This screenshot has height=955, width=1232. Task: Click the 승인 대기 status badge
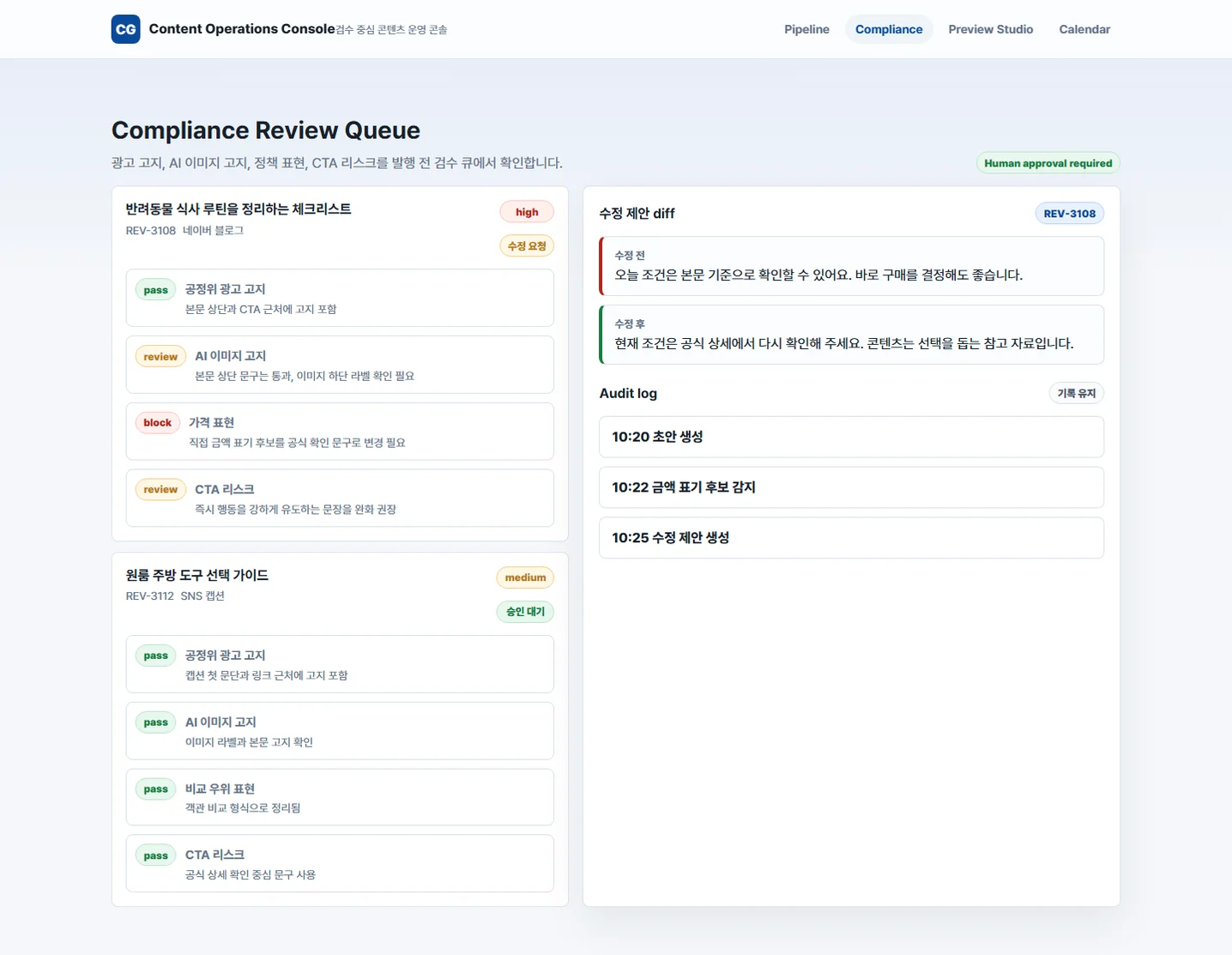click(525, 612)
